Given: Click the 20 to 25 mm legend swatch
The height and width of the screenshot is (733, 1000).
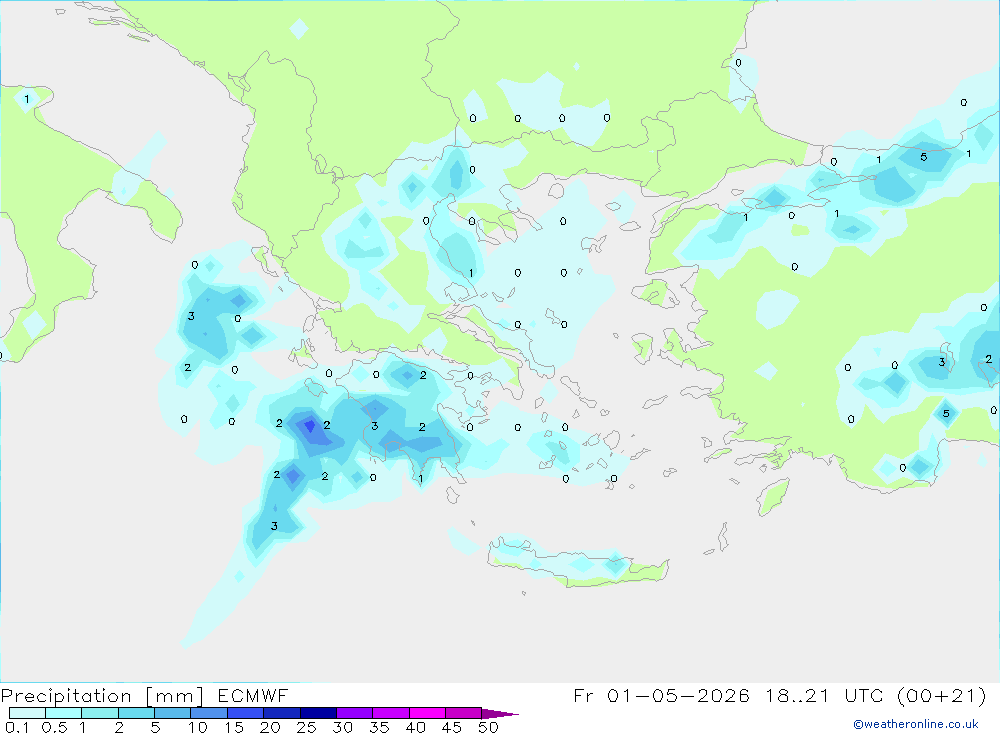Looking at the screenshot, I should pyautogui.click(x=282, y=713).
